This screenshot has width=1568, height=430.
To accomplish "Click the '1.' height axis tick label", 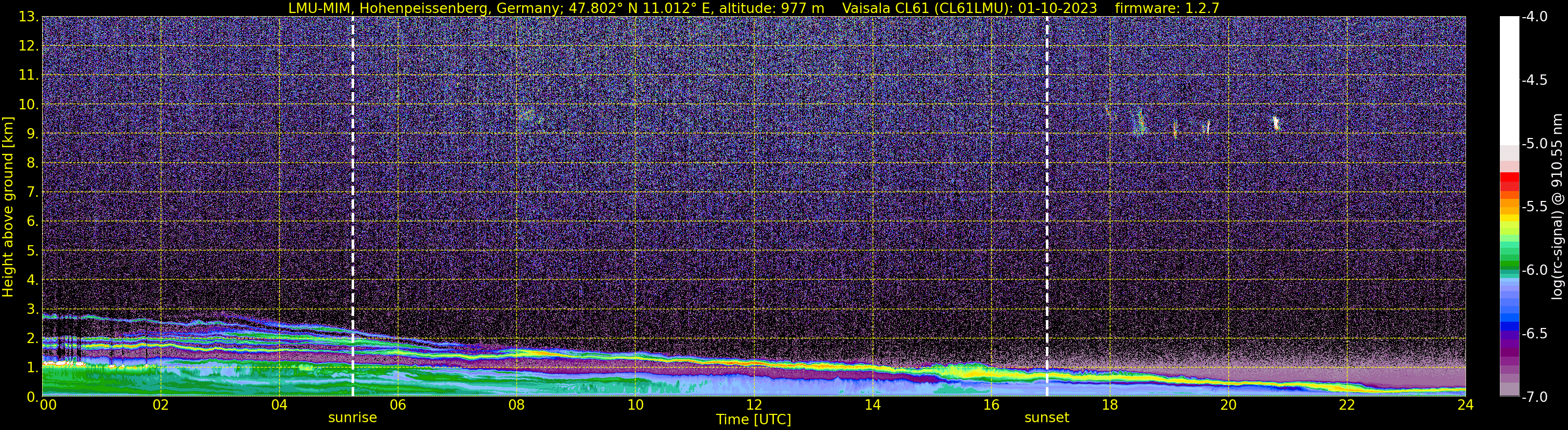I will (33, 367).
